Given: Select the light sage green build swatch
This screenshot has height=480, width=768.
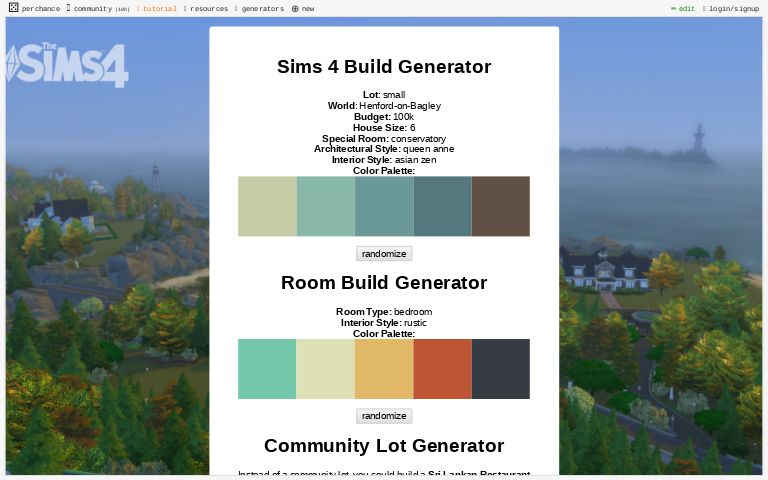Looking at the screenshot, I should pos(326,206).
